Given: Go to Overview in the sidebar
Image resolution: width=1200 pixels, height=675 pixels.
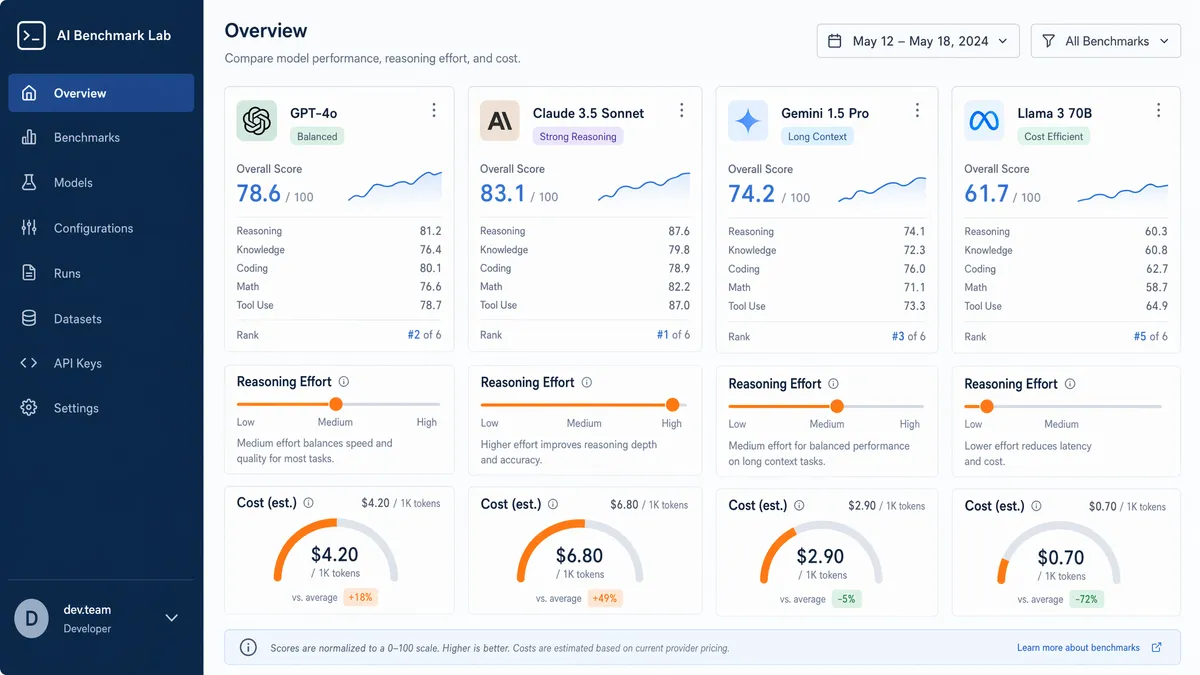Looking at the screenshot, I should point(101,93).
